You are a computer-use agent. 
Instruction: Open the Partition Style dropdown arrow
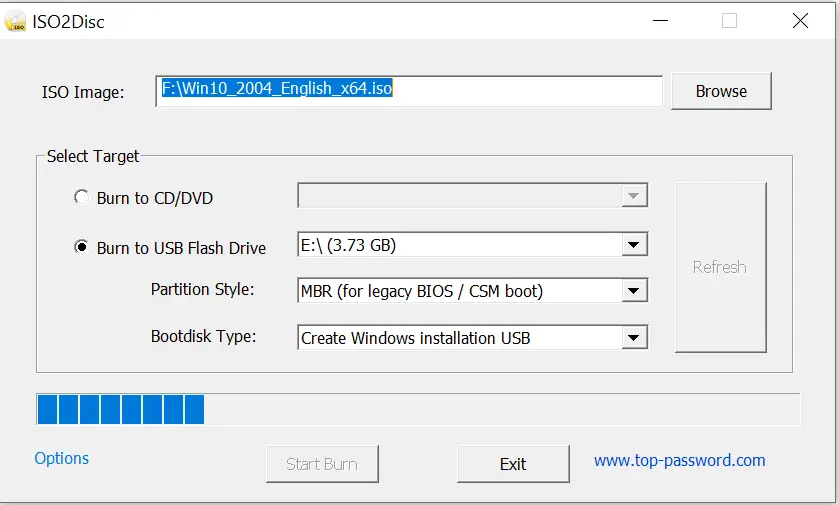[x=634, y=291]
